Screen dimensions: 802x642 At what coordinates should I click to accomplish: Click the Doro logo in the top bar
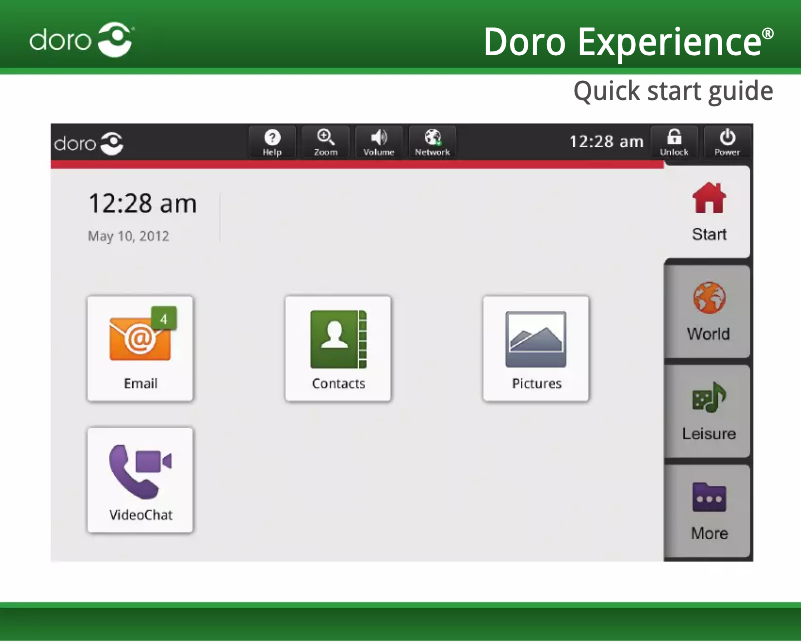(x=88, y=142)
